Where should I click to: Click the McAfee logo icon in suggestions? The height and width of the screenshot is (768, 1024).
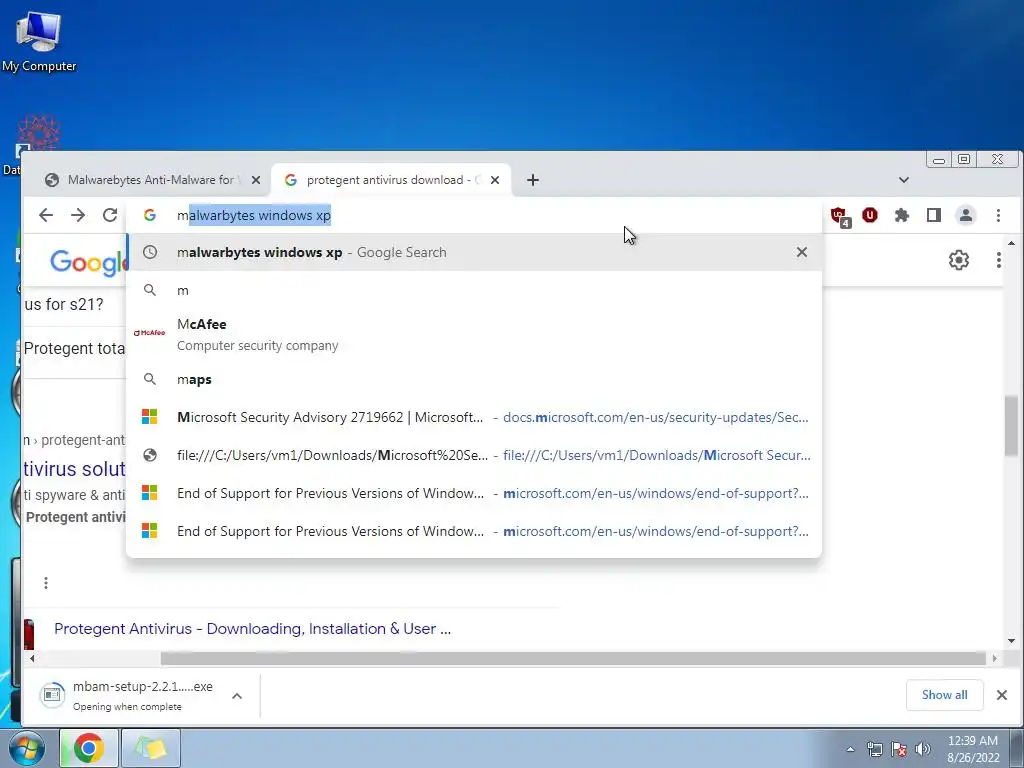150,333
